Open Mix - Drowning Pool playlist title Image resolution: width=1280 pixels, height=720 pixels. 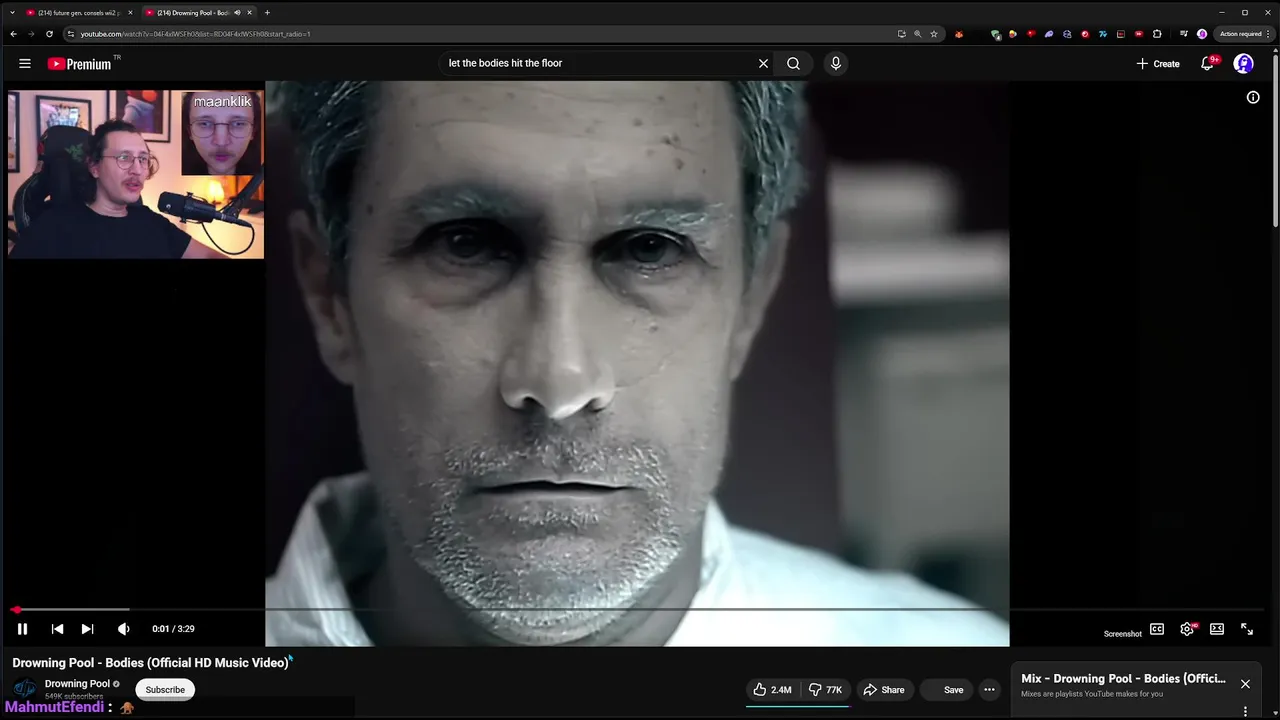(x=1123, y=679)
